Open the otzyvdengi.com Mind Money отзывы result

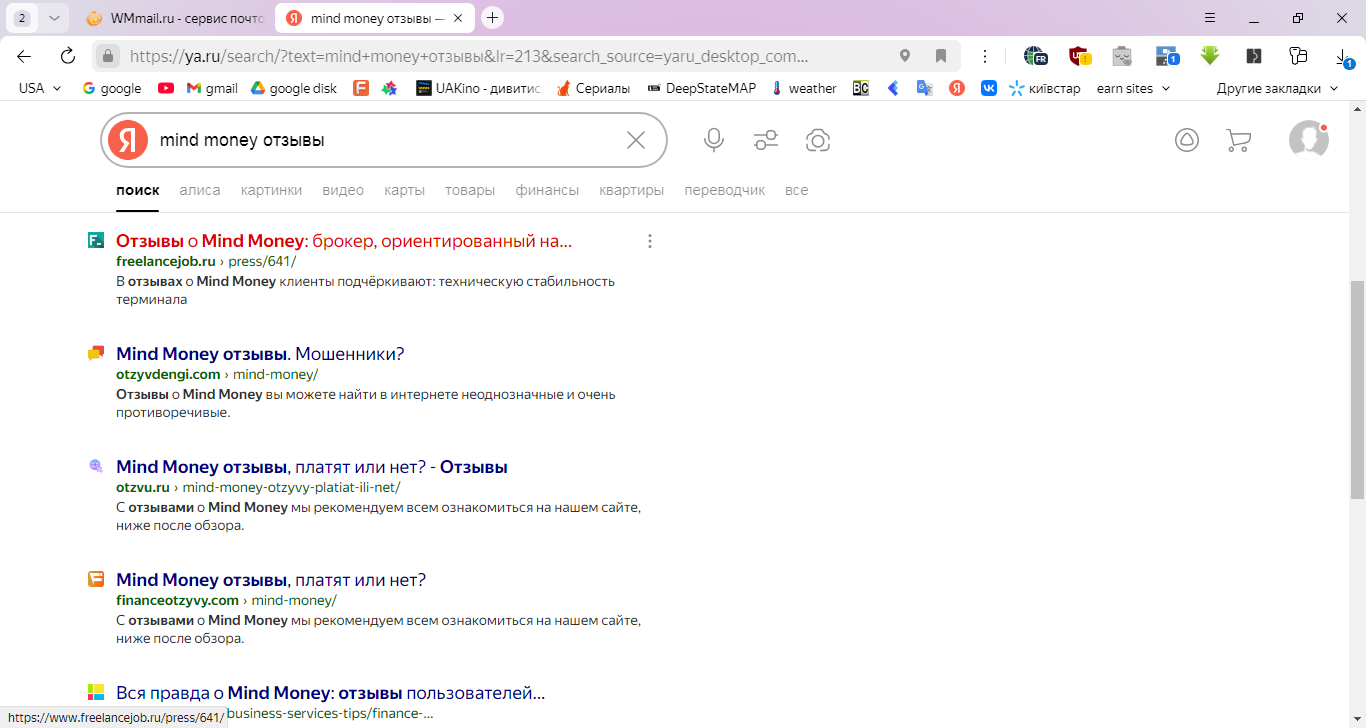260,354
